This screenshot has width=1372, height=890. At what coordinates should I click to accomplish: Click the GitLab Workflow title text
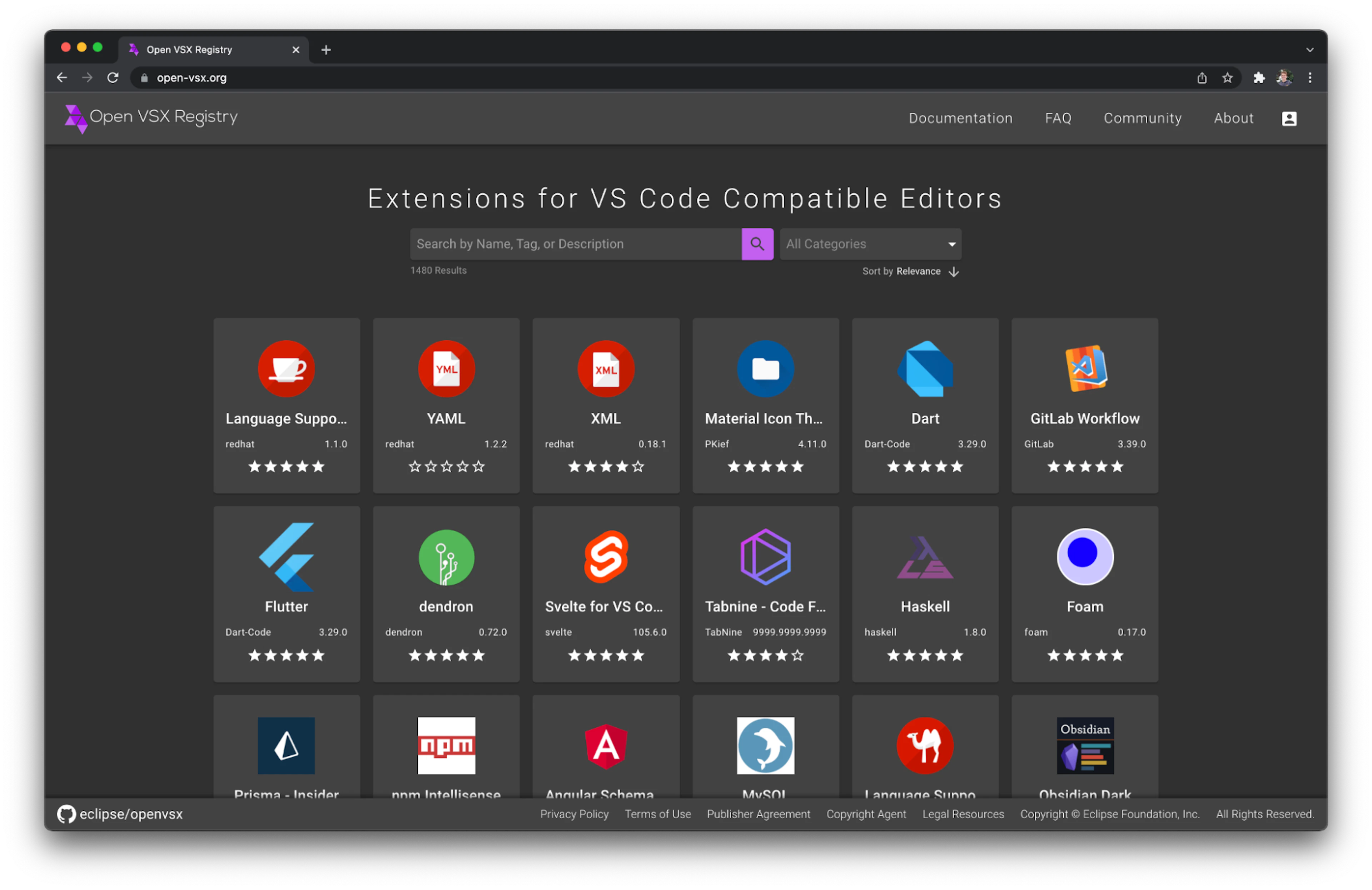click(x=1085, y=418)
